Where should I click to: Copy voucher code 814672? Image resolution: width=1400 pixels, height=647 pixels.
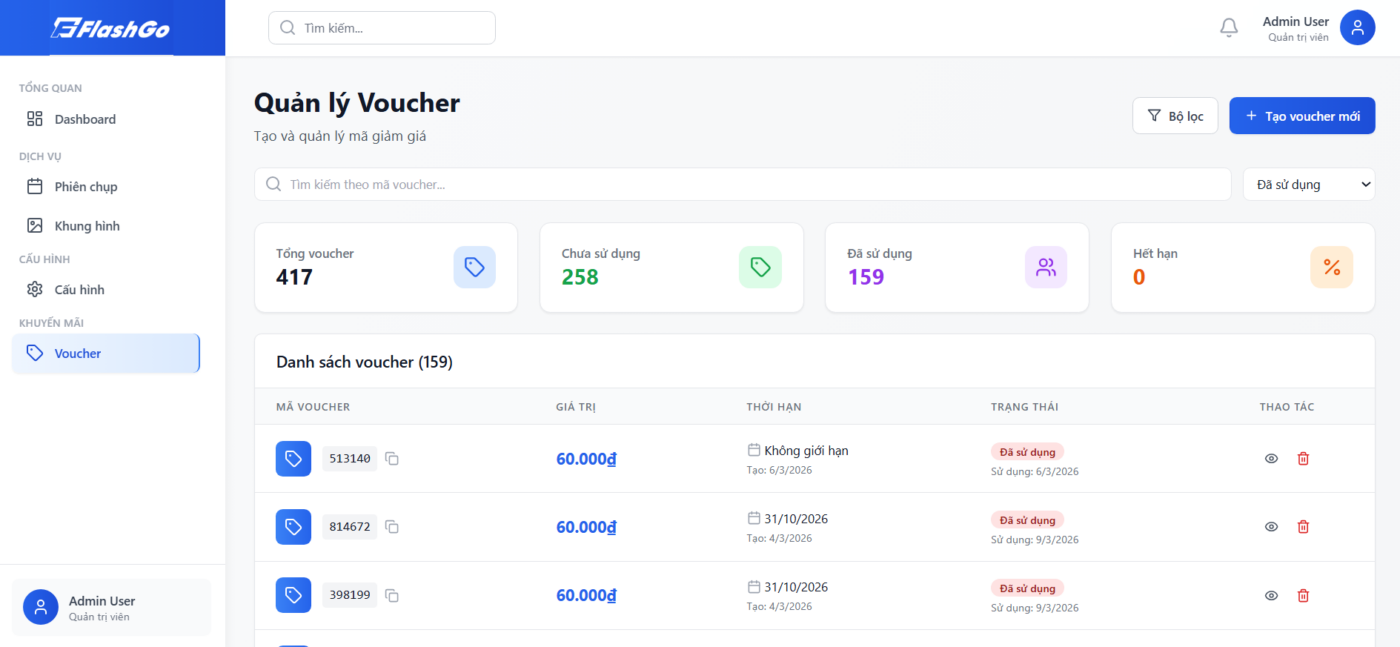(392, 527)
